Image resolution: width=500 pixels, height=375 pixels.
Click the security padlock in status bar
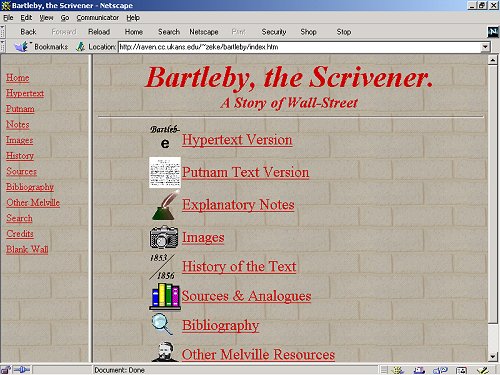point(6,370)
